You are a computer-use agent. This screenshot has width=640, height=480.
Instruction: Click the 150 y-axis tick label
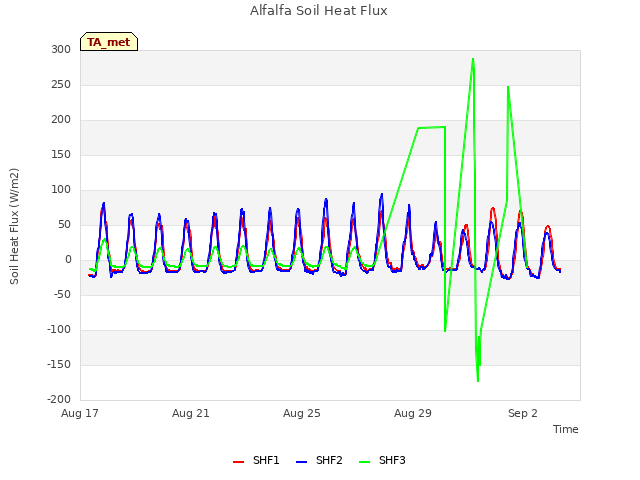61,155
